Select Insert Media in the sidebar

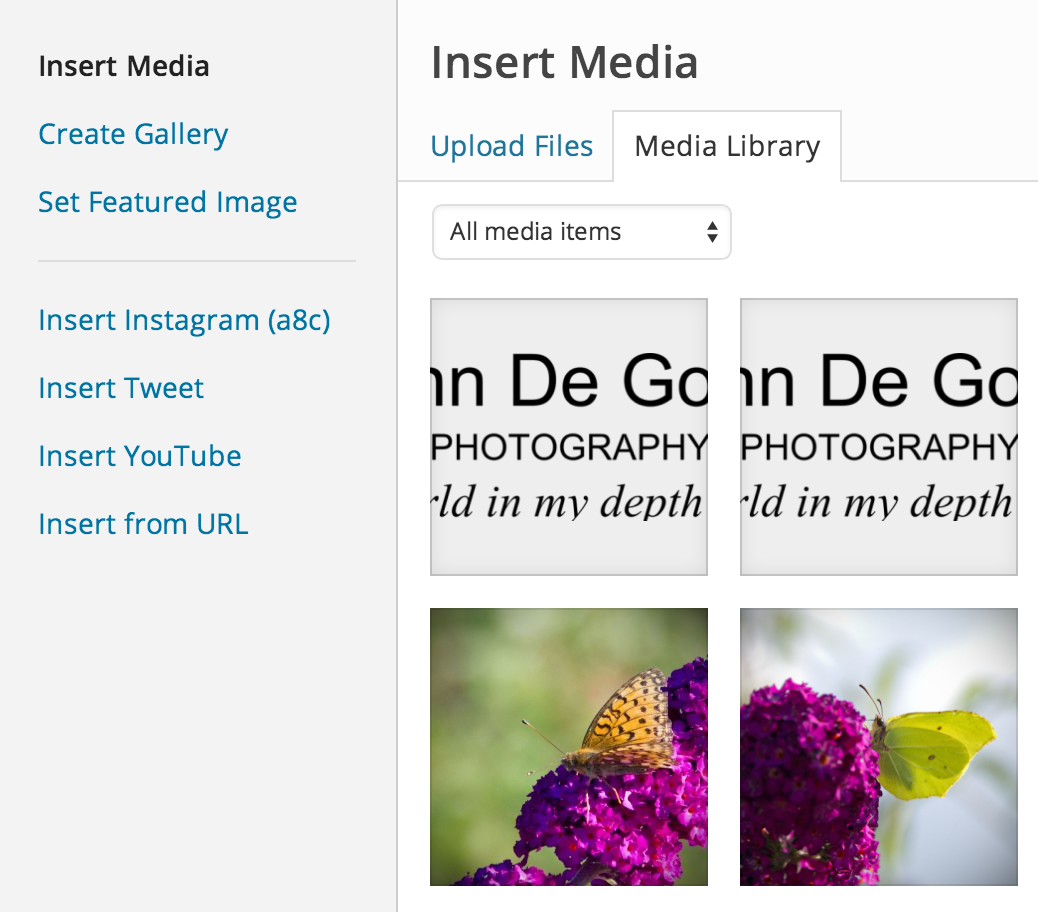tap(124, 67)
